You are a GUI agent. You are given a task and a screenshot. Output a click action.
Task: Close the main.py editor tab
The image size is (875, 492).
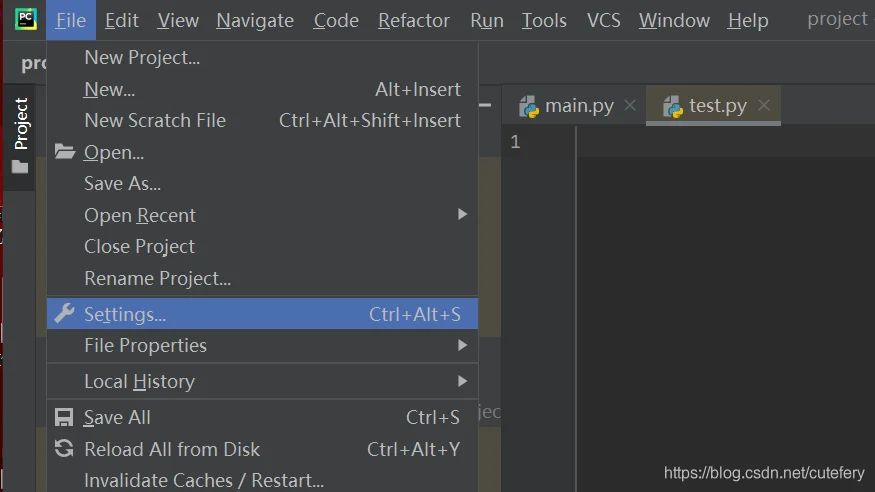coord(630,105)
